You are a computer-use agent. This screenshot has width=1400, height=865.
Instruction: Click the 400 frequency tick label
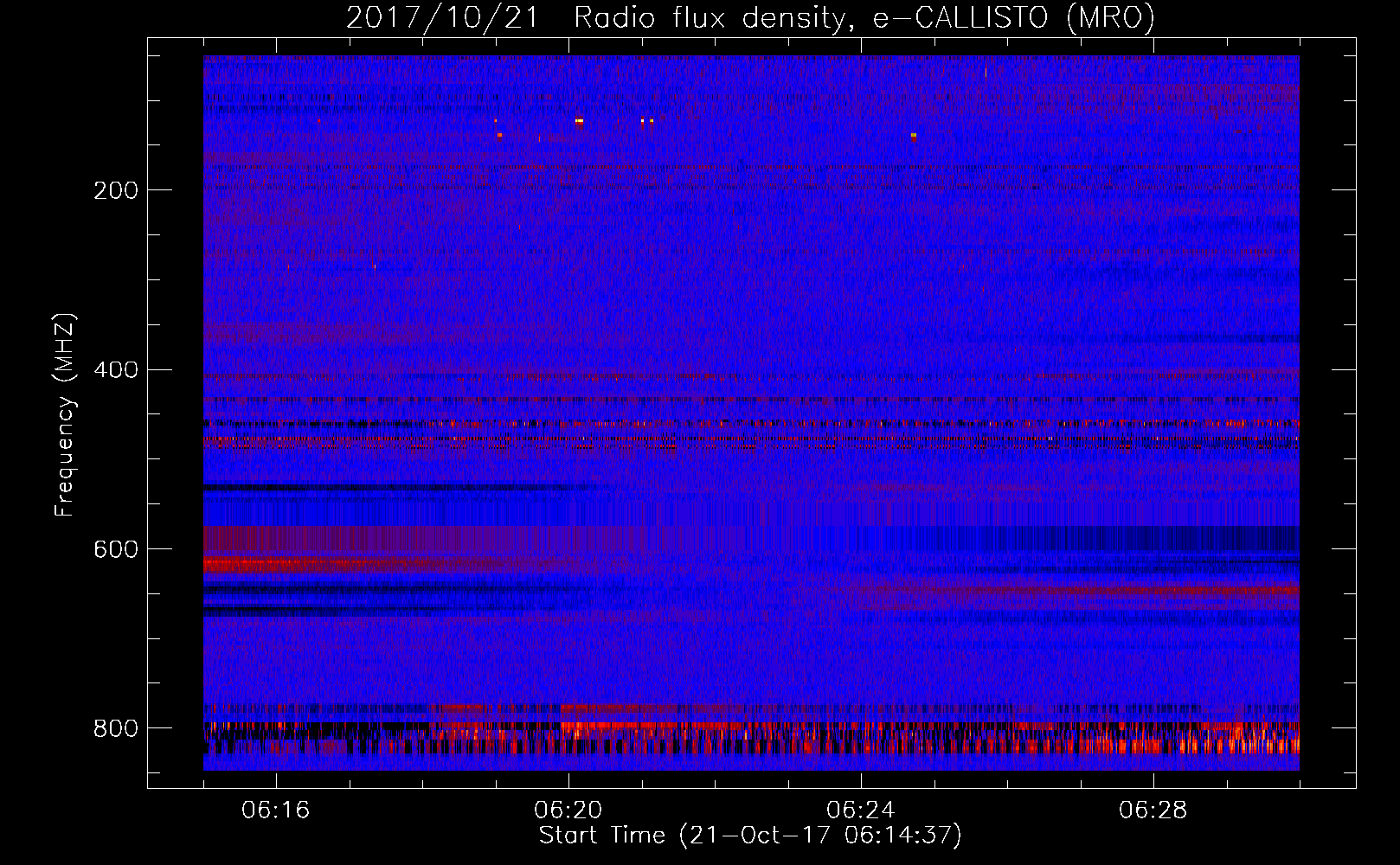click(116, 370)
